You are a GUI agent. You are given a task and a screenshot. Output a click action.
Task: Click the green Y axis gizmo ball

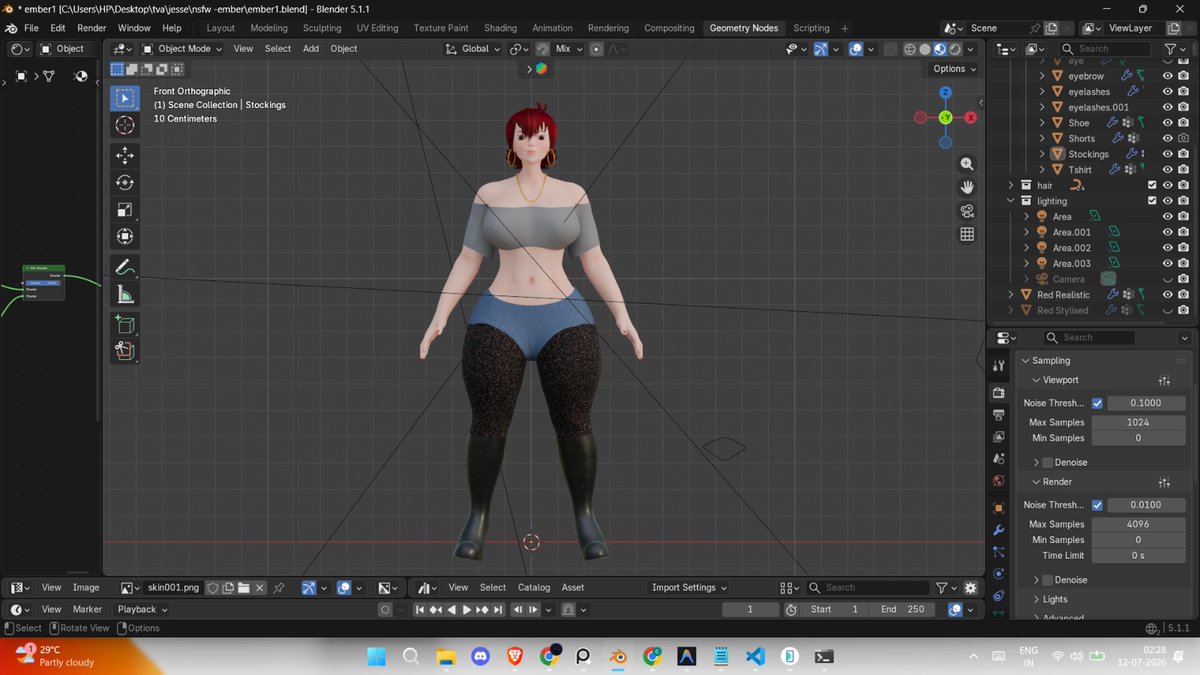[x=945, y=117]
